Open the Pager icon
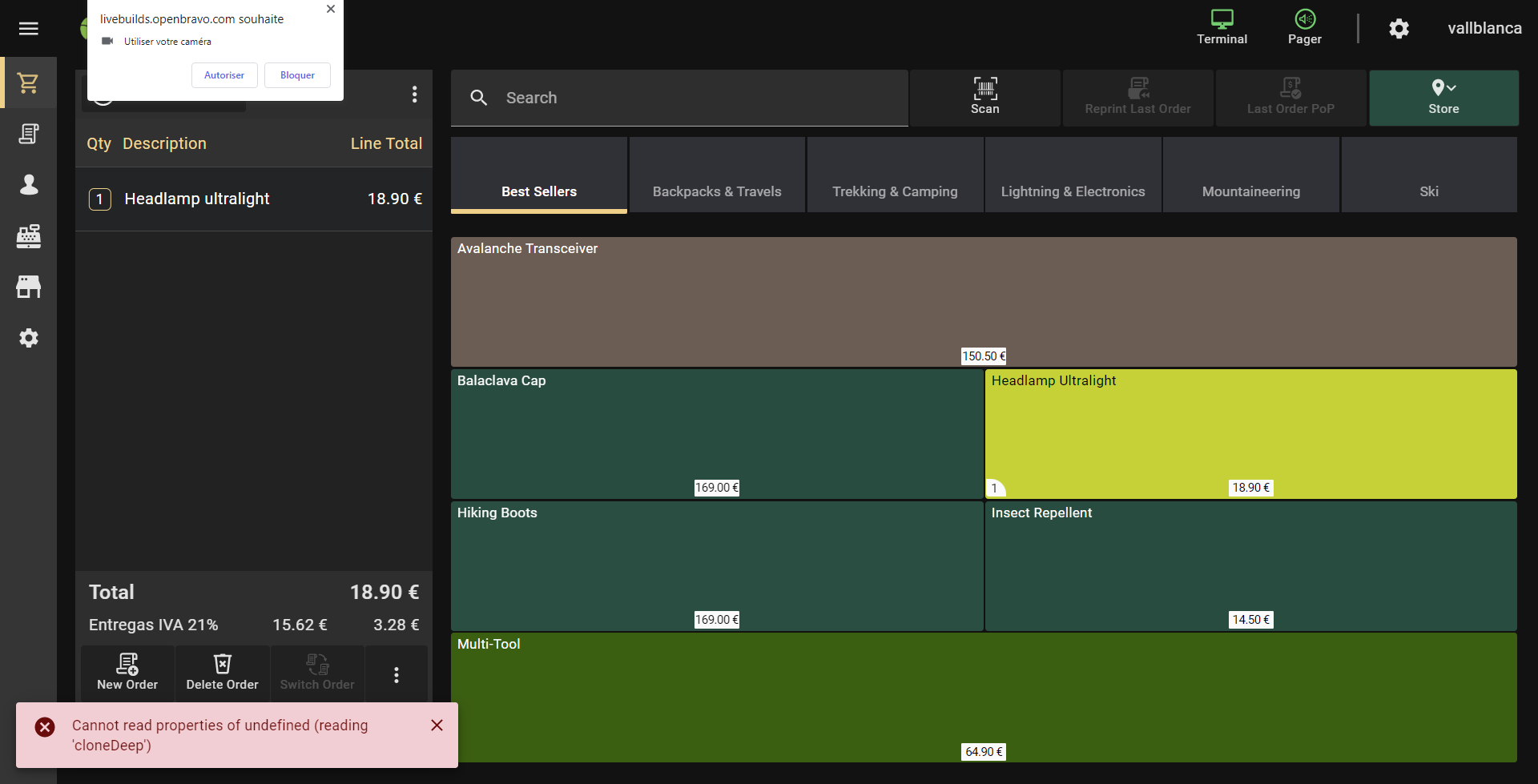1538x784 pixels. (1304, 27)
